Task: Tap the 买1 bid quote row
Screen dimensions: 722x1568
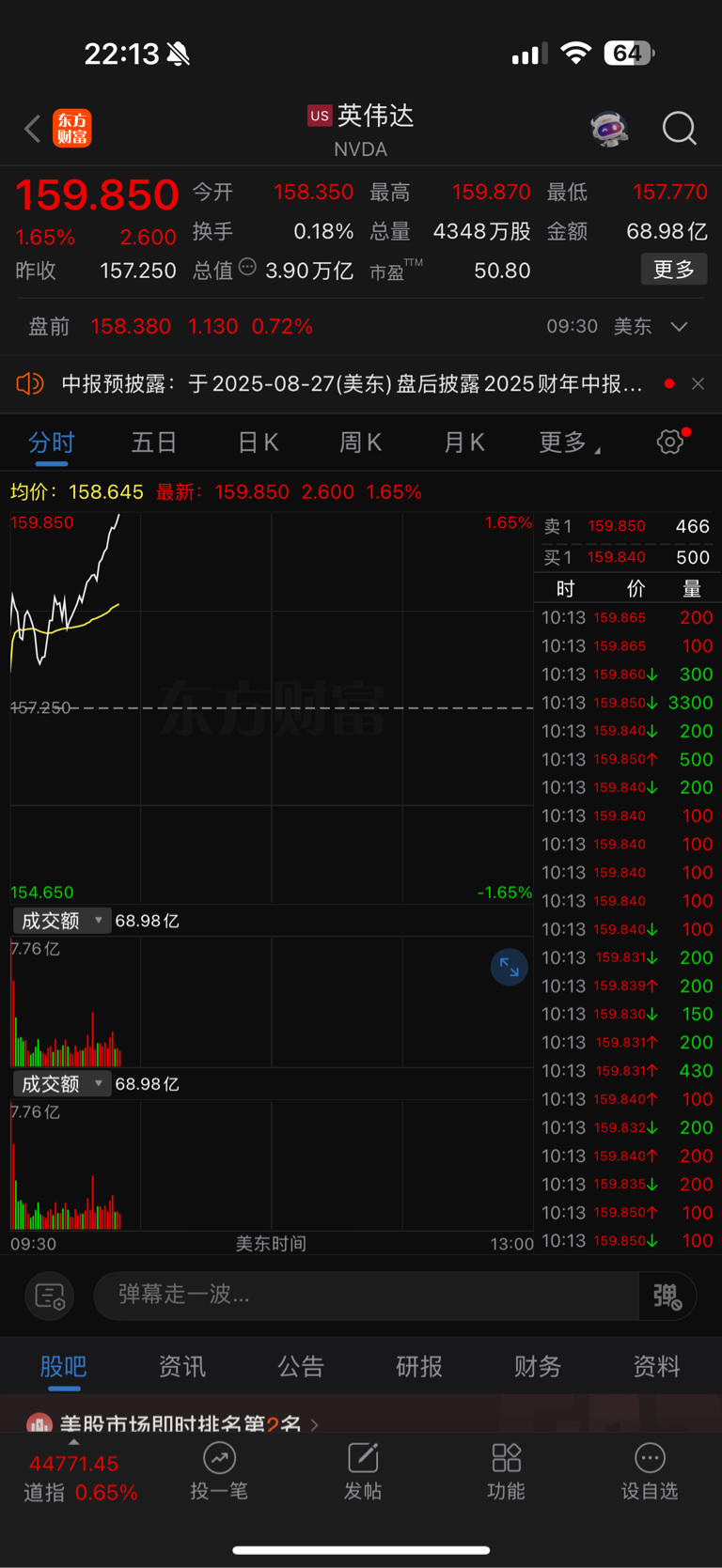Action: pos(627,557)
